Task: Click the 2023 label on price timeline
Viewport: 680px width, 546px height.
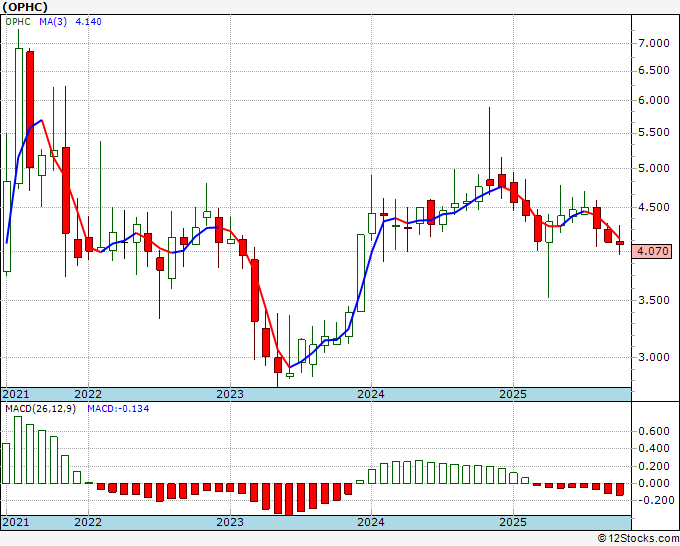Action: pos(230,394)
